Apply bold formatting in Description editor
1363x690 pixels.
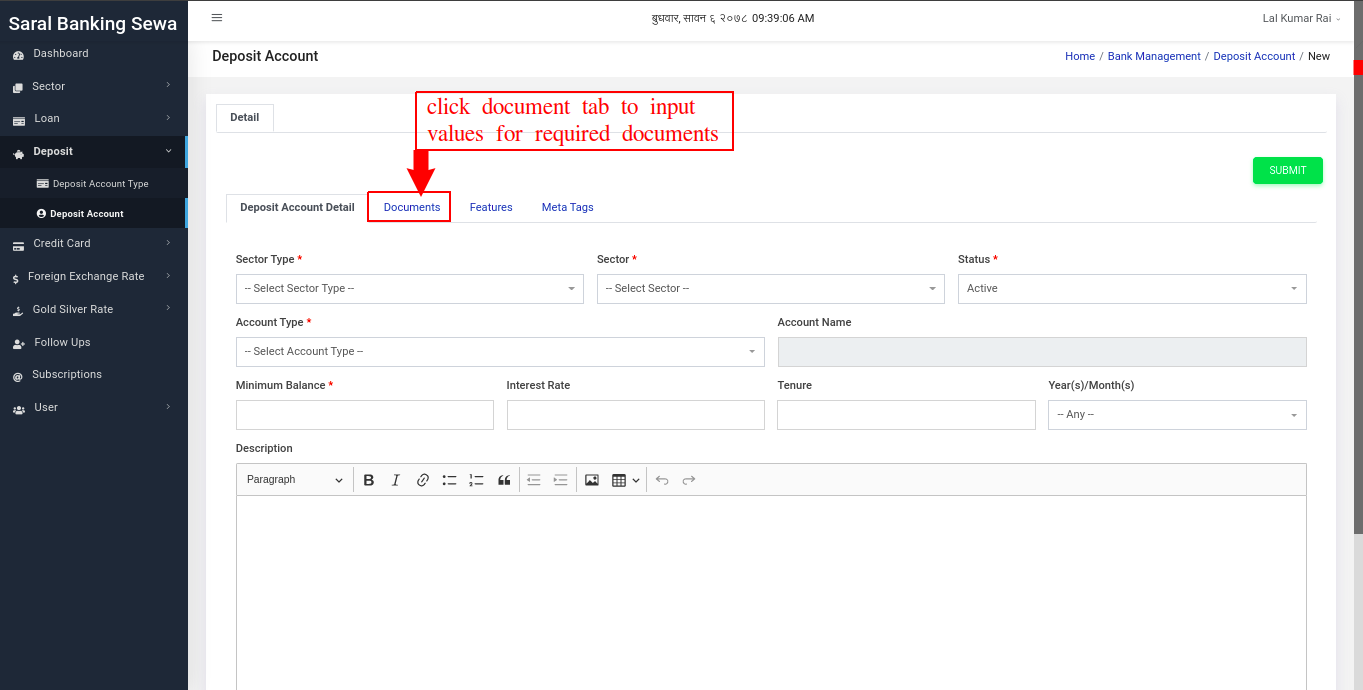(x=369, y=480)
